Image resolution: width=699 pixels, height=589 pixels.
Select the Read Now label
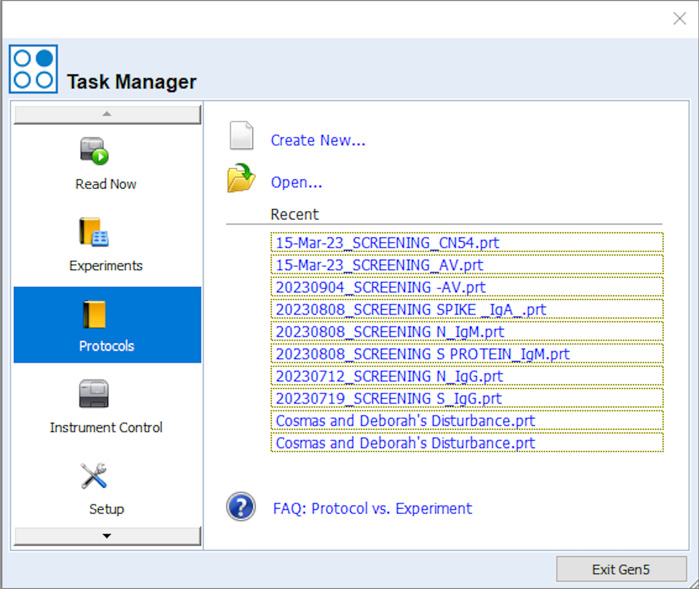pos(106,184)
